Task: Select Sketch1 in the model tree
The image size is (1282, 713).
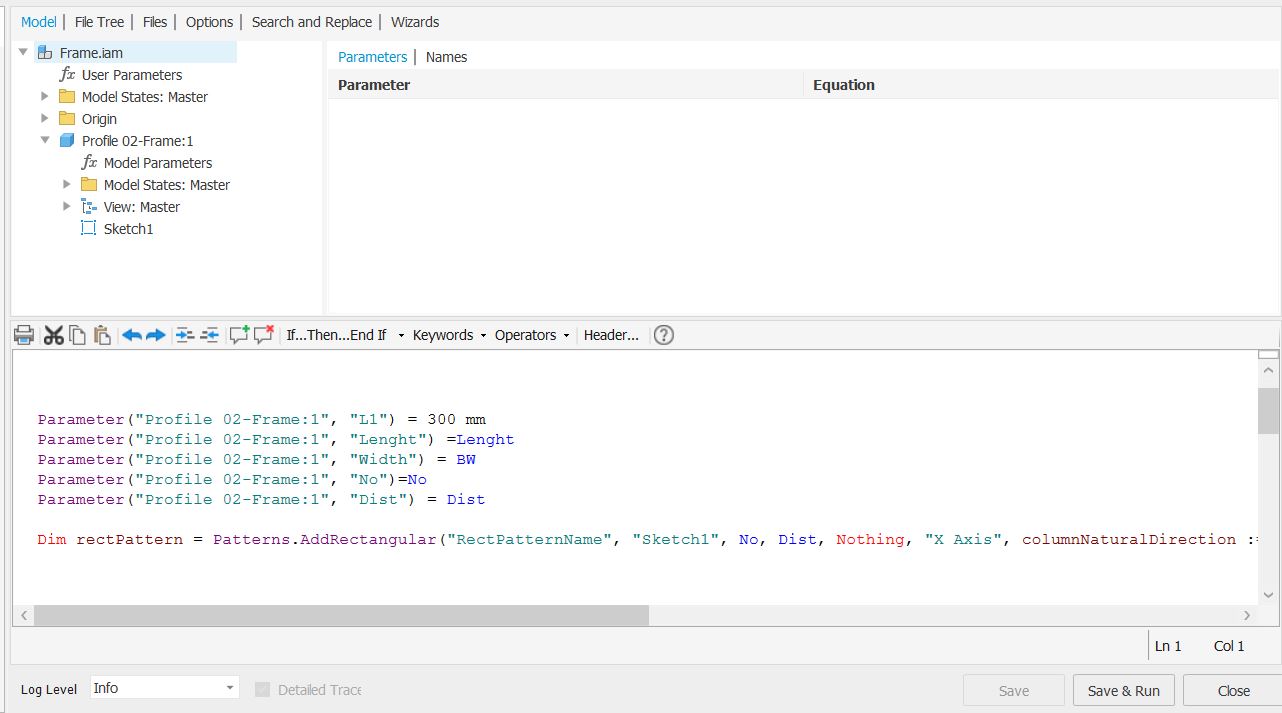Action: click(x=129, y=228)
